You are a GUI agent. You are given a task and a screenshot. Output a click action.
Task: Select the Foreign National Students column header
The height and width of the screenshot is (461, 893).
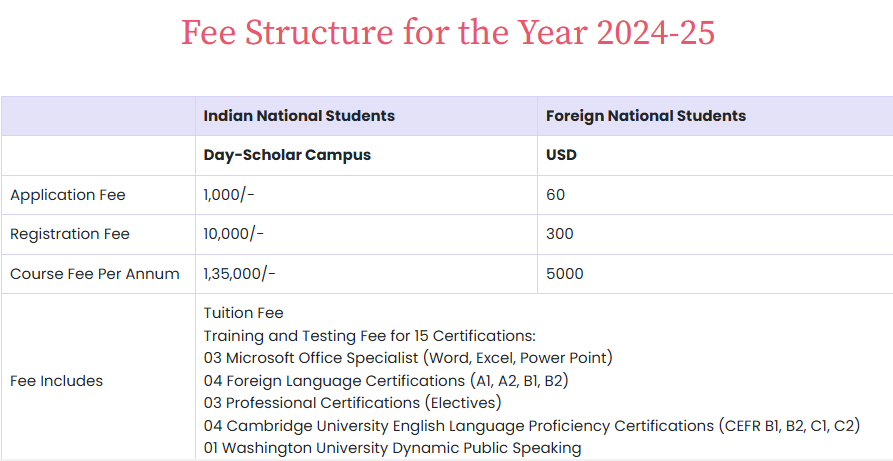click(x=646, y=116)
